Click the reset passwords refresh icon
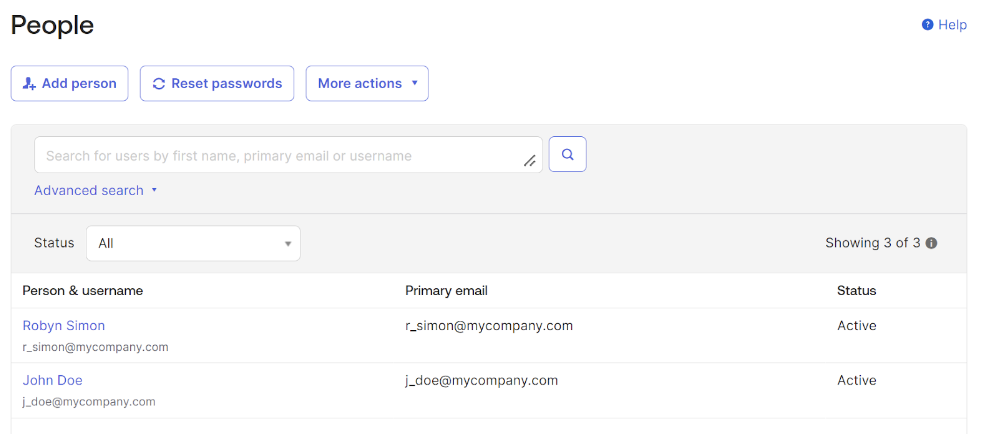 click(158, 84)
